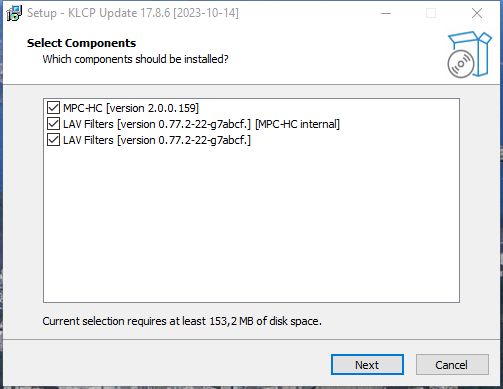Proceed with the Next button
503x389 pixels.
click(367, 365)
